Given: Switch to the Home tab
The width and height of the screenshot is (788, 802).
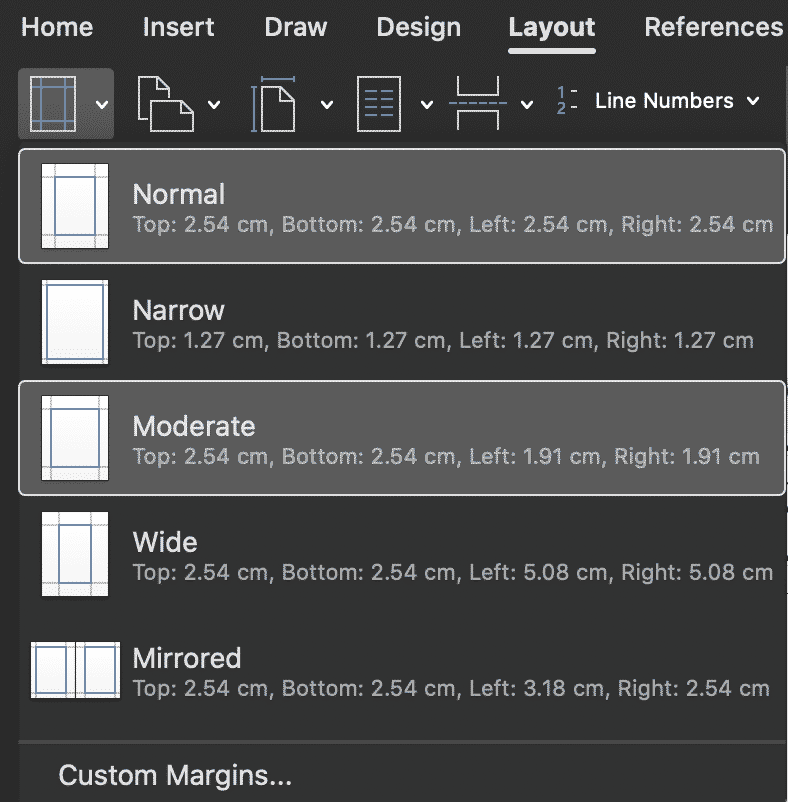Looking at the screenshot, I should [x=56, y=27].
